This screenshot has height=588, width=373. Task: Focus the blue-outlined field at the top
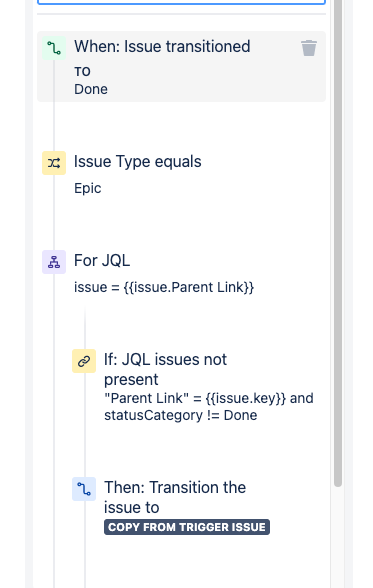point(181,2)
